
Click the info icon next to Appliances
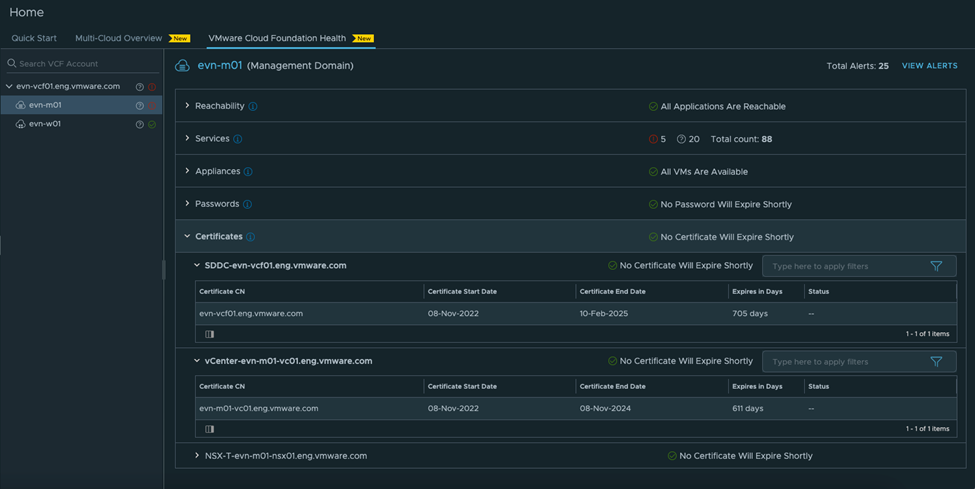[x=248, y=172]
